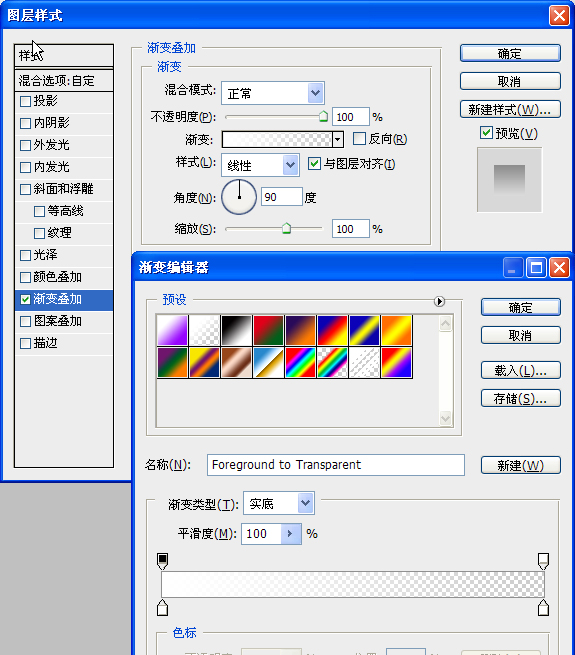Viewport: 575px width, 655px height.
Task: Choose the black-to-white gradient preset
Action: point(237,330)
